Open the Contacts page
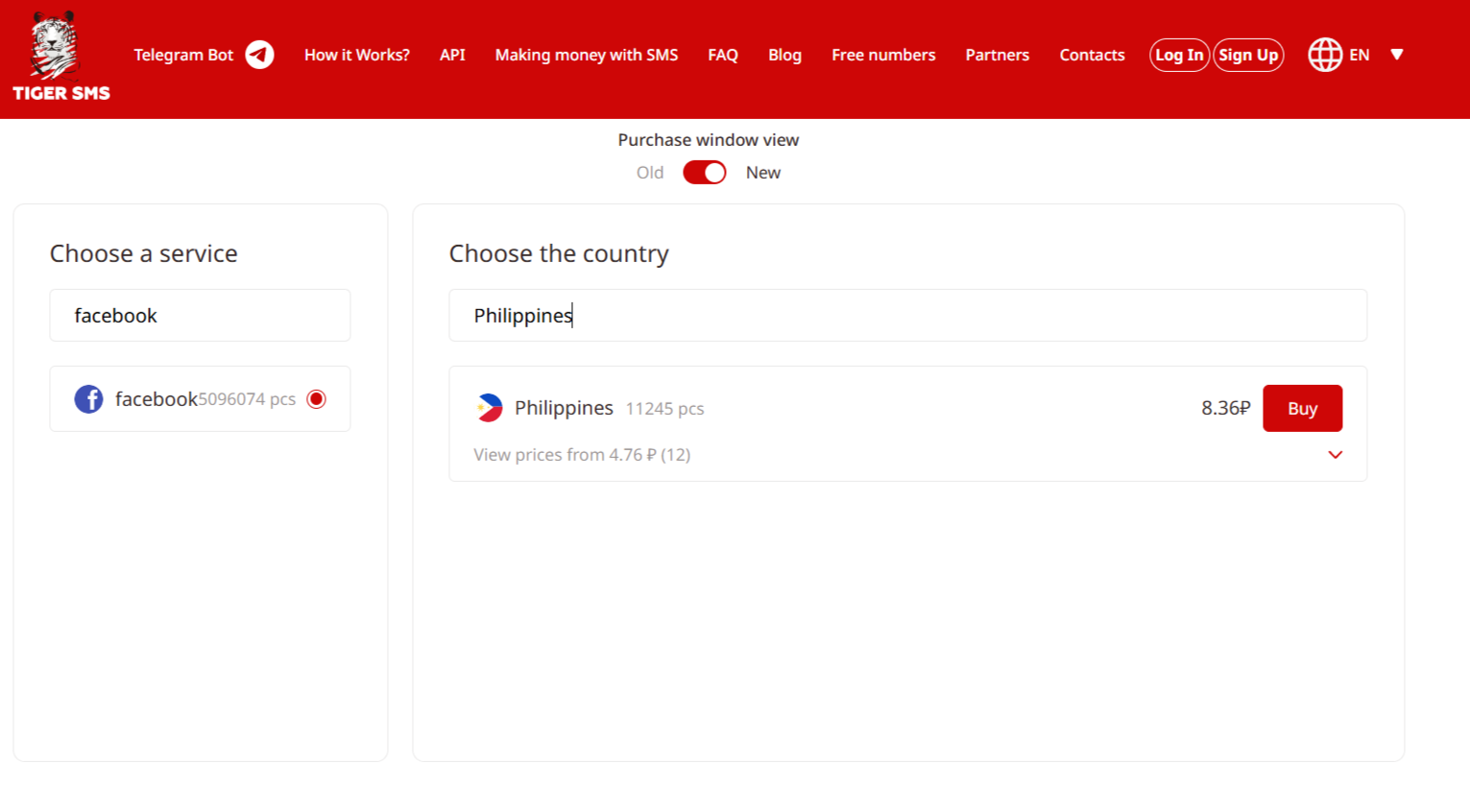Screen dimensions: 1470x812 pyautogui.click(x=1092, y=55)
